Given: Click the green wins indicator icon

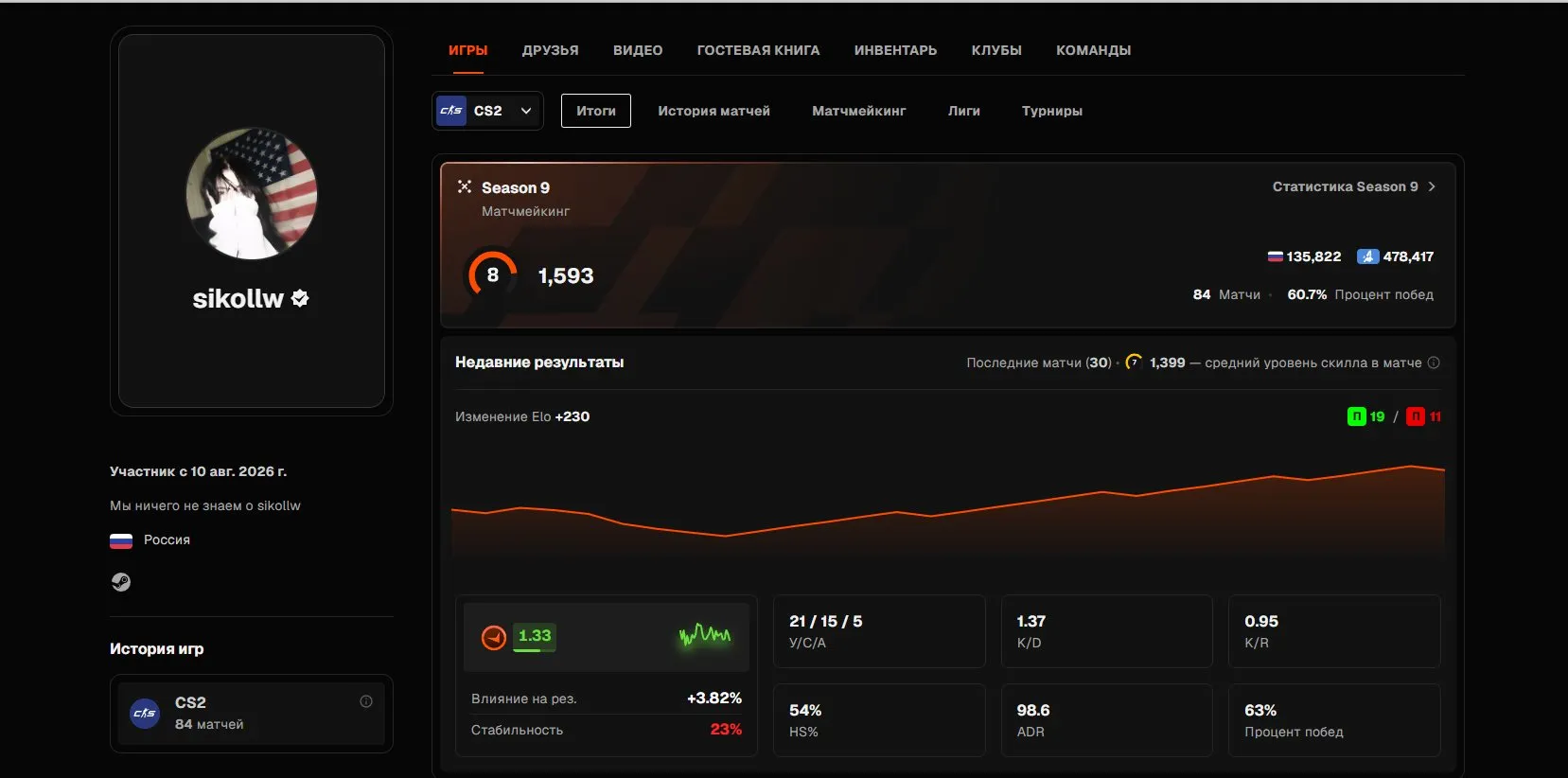Looking at the screenshot, I should coord(1357,416).
